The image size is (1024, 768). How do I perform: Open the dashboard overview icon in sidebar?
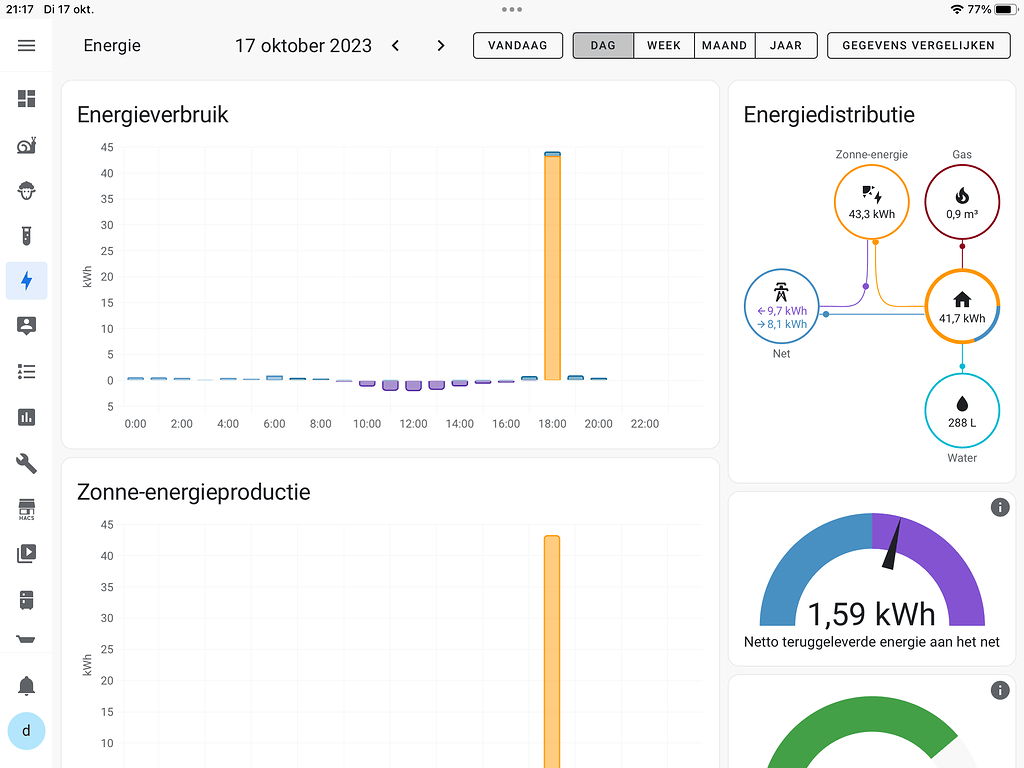coord(27,99)
